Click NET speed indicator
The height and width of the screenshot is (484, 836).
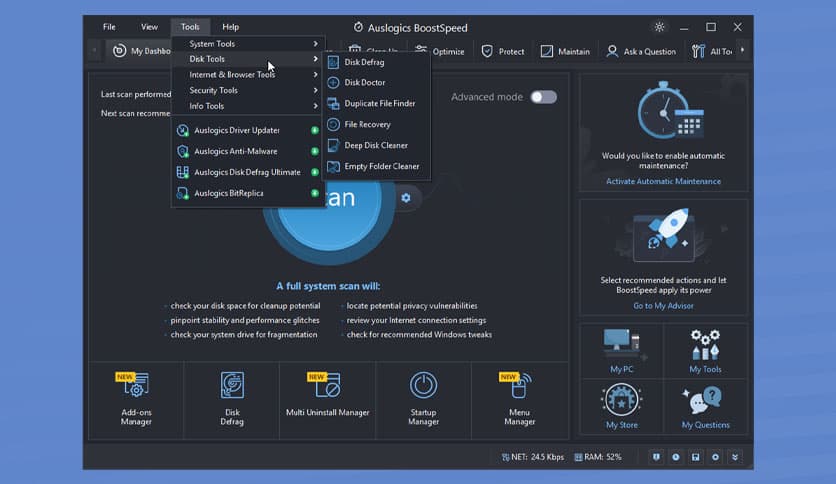click(533, 457)
